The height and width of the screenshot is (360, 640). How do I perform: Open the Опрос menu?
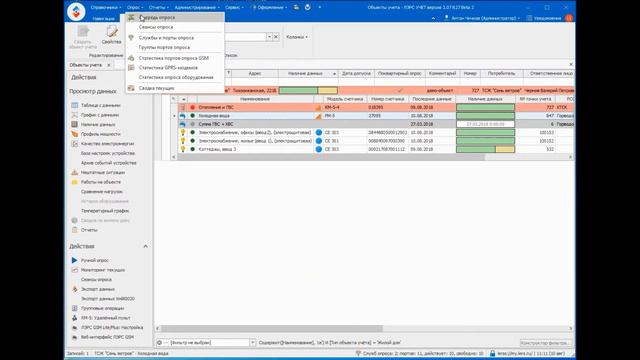pyautogui.click(x=135, y=7)
